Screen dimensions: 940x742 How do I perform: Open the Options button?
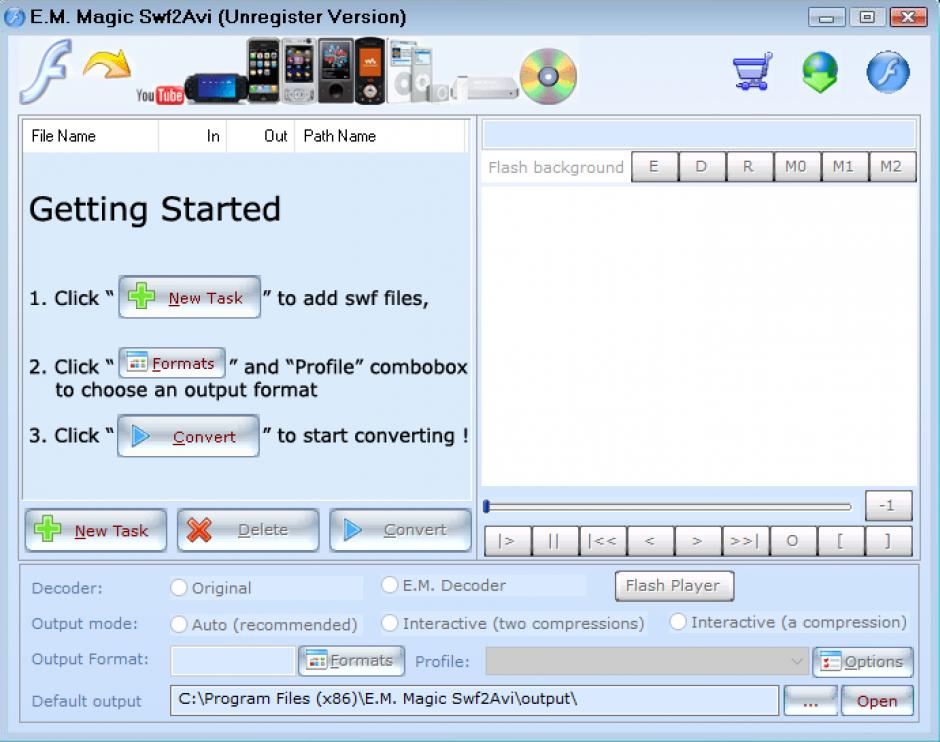(x=863, y=662)
